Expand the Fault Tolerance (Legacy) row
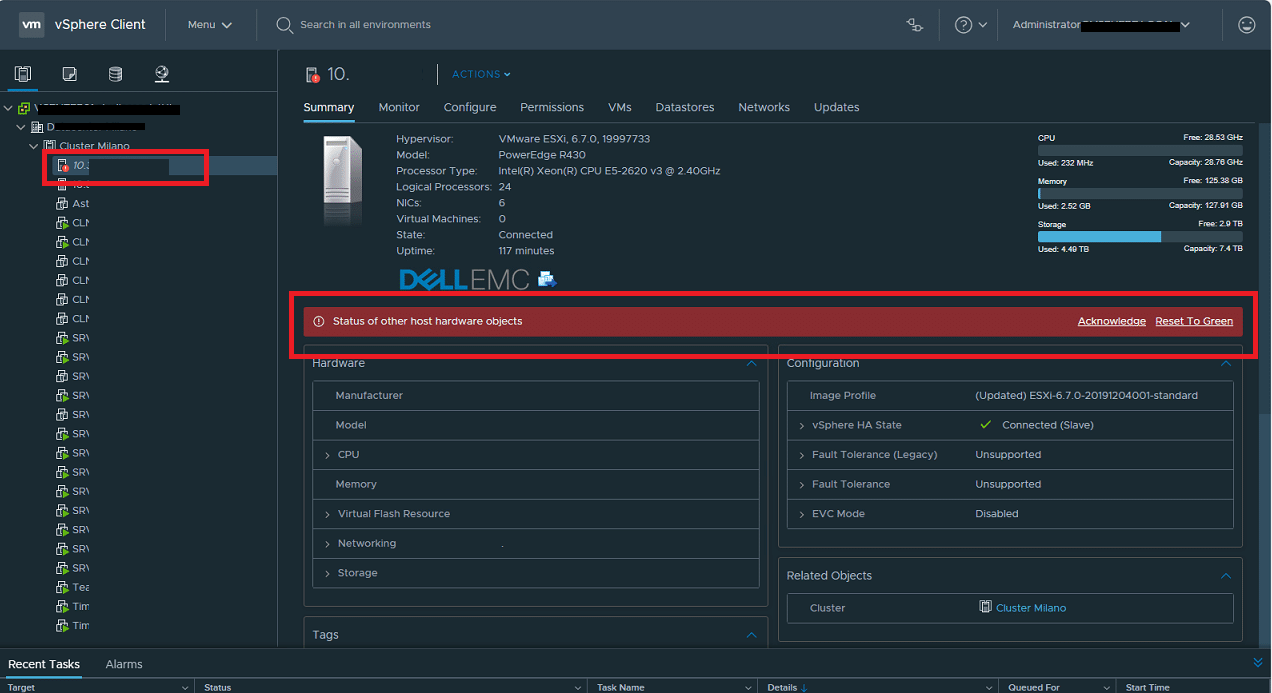 (x=801, y=455)
